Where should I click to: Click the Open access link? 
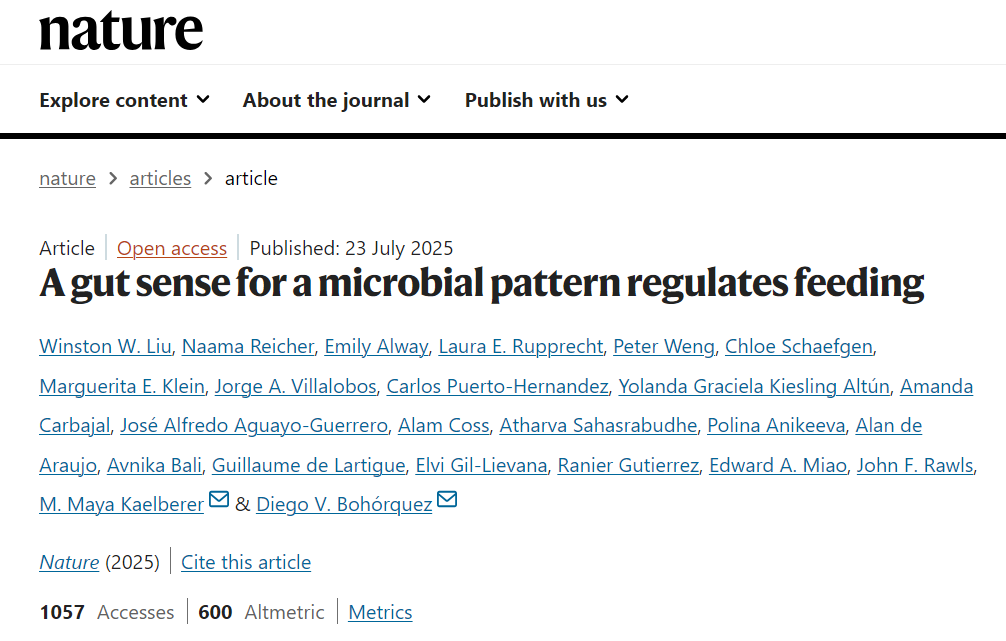(x=172, y=248)
